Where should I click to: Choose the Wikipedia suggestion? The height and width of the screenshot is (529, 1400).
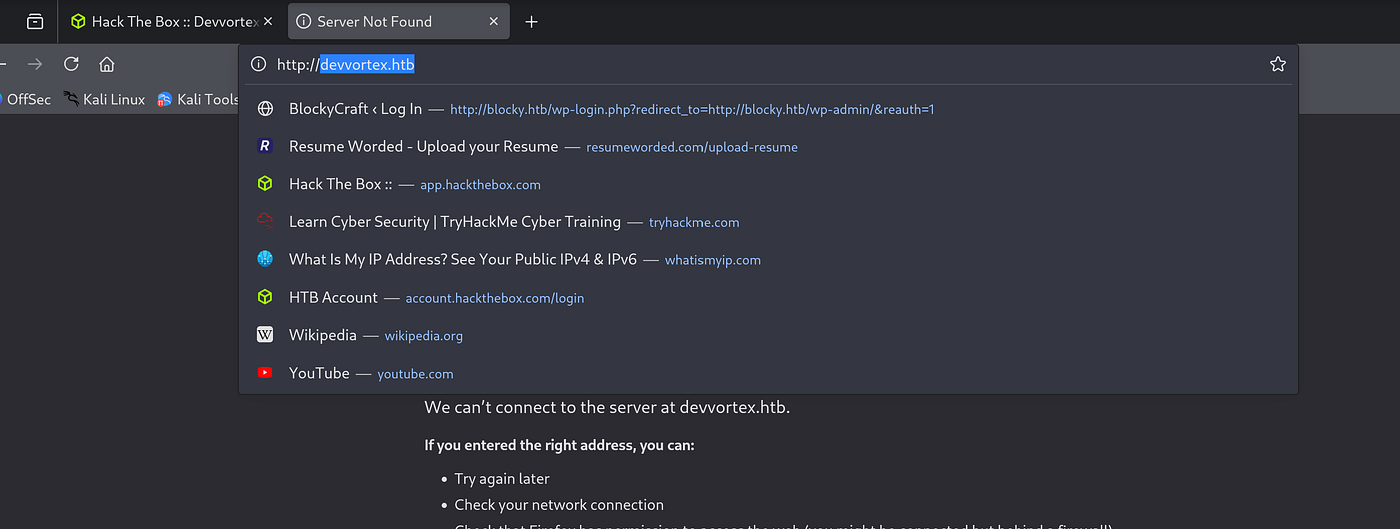point(768,335)
